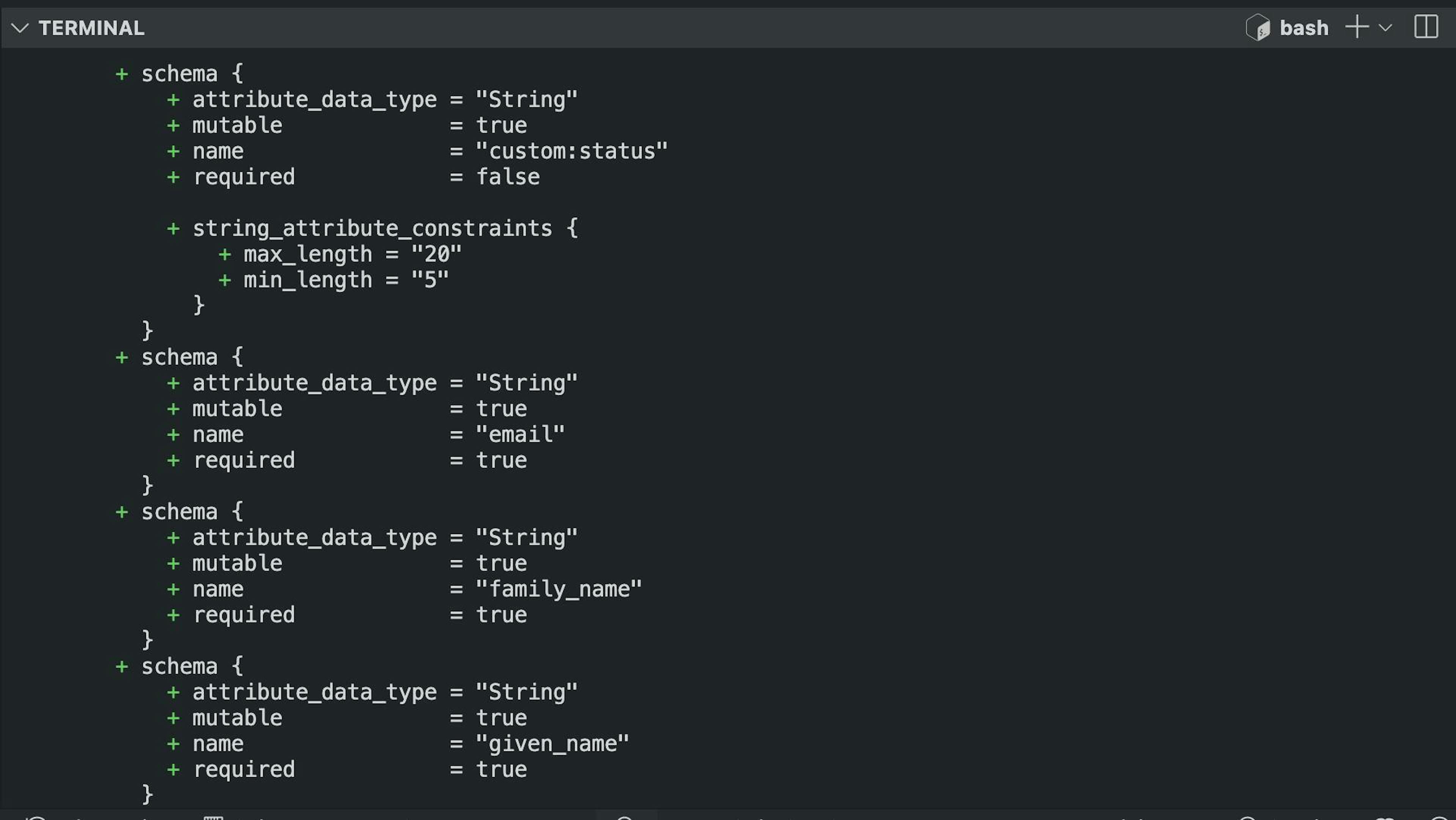
Task: Click the "given_name" name value
Action: [552, 744]
